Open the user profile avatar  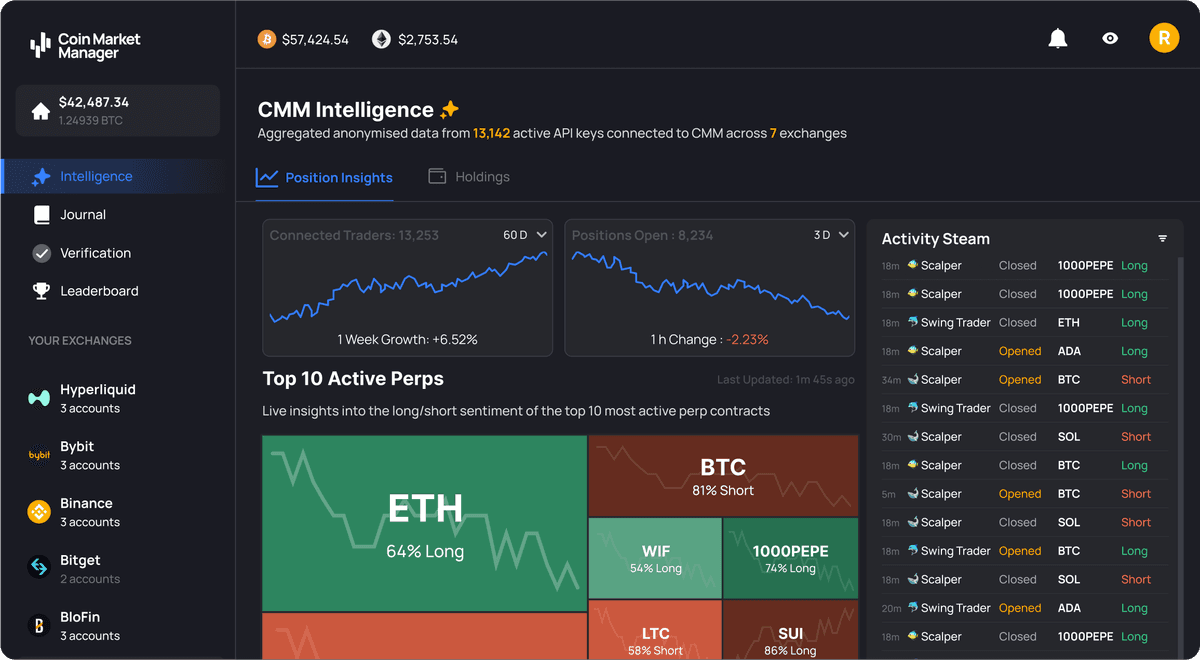click(1164, 39)
